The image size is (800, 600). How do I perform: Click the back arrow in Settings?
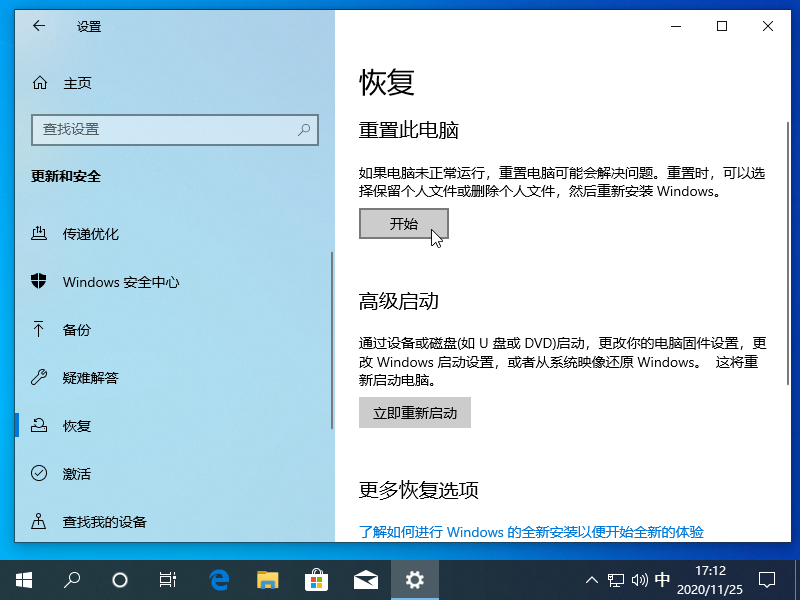[38, 26]
